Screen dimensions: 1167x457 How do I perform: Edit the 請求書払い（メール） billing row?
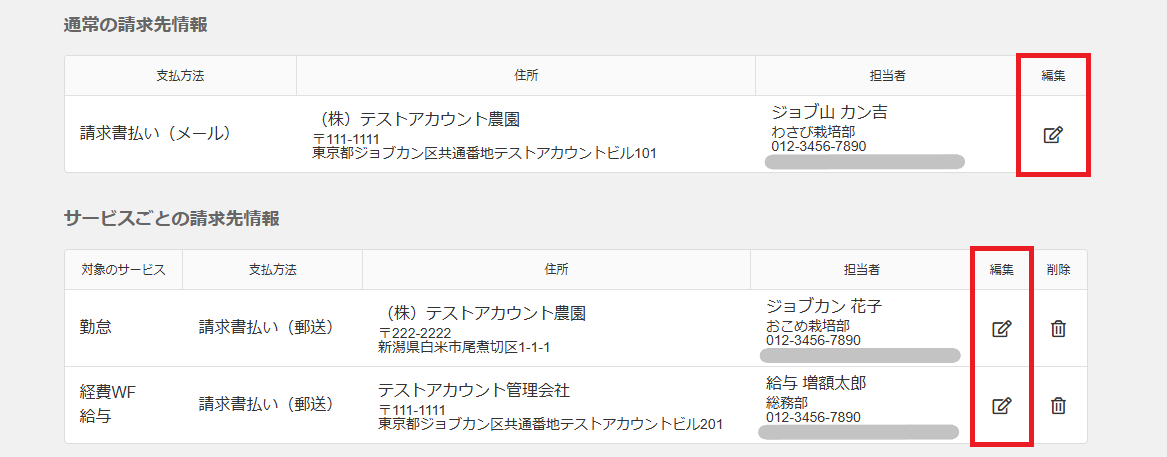point(1052,134)
